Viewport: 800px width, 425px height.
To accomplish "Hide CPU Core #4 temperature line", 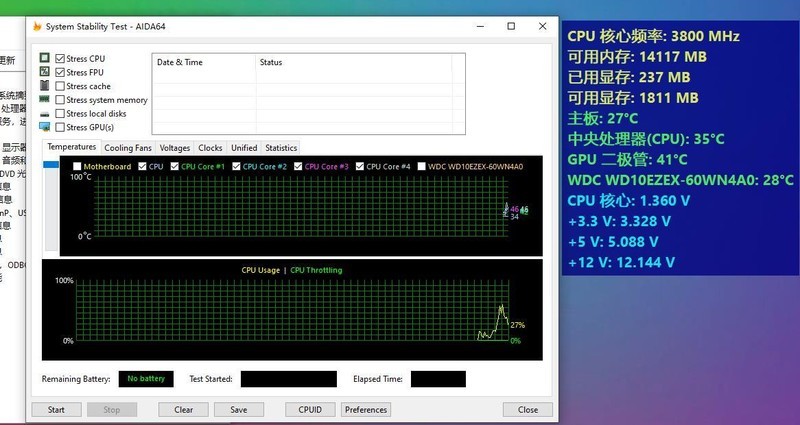I will [x=360, y=166].
